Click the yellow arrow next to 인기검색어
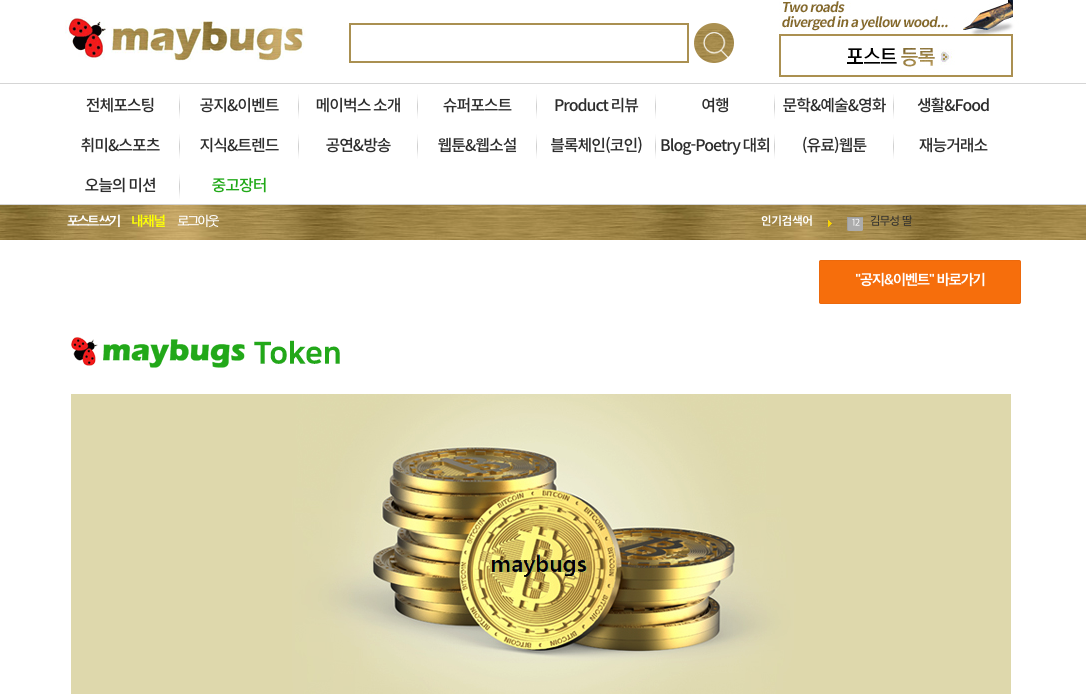The image size is (1086, 700). tap(829, 223)
